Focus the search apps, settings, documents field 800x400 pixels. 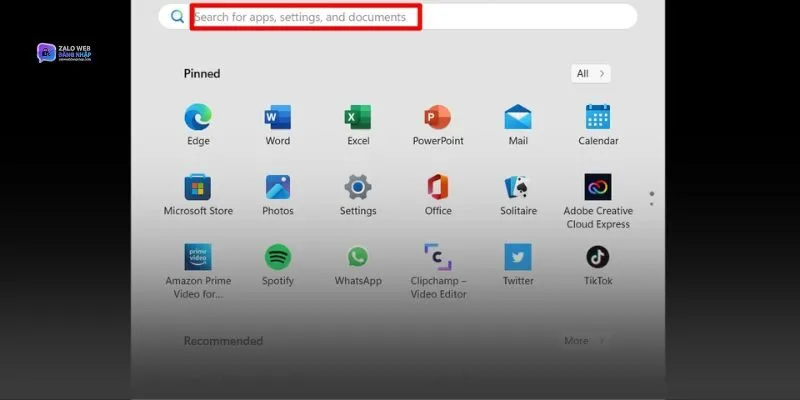pos(305,17)
